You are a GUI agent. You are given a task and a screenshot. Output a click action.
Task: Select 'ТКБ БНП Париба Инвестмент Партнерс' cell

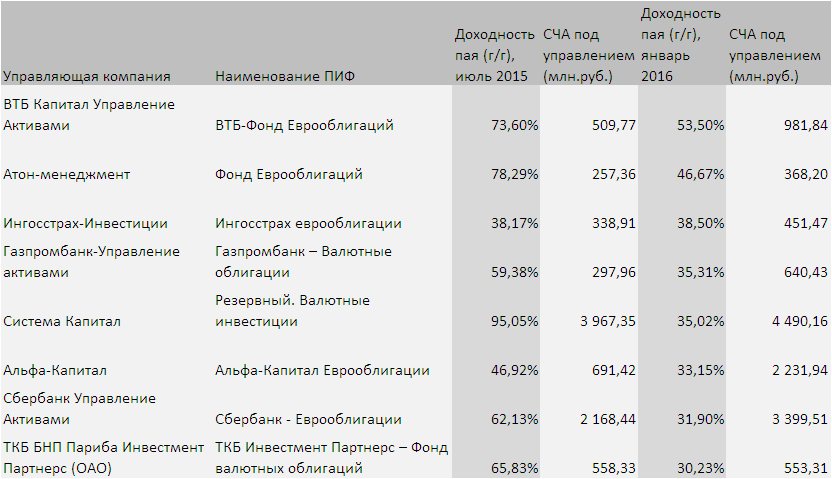click(104, 457)
